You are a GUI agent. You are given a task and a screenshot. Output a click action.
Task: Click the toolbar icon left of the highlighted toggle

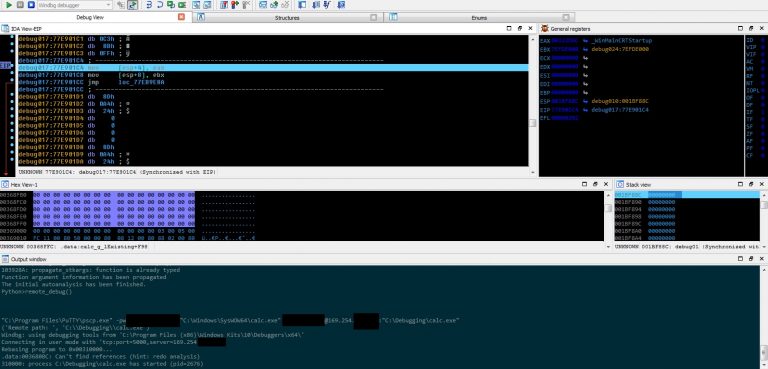click(120, 5)
